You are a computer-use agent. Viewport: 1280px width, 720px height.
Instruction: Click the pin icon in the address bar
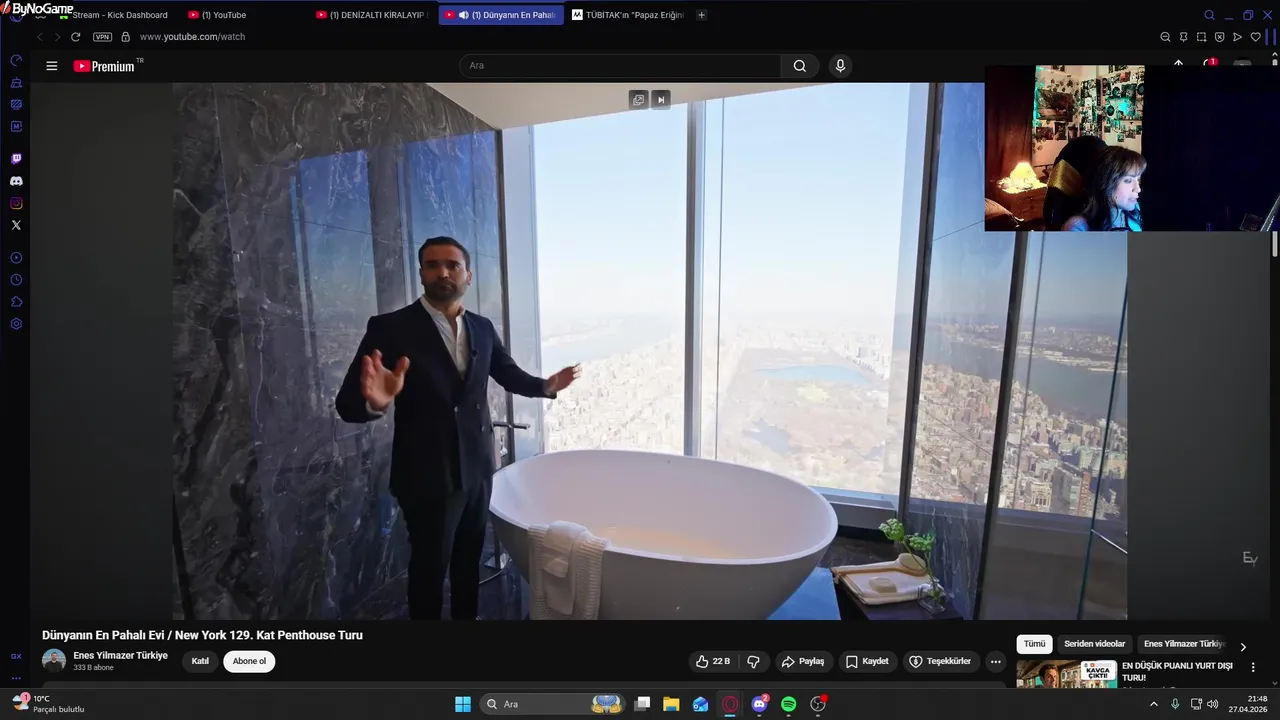point(1183,37)
